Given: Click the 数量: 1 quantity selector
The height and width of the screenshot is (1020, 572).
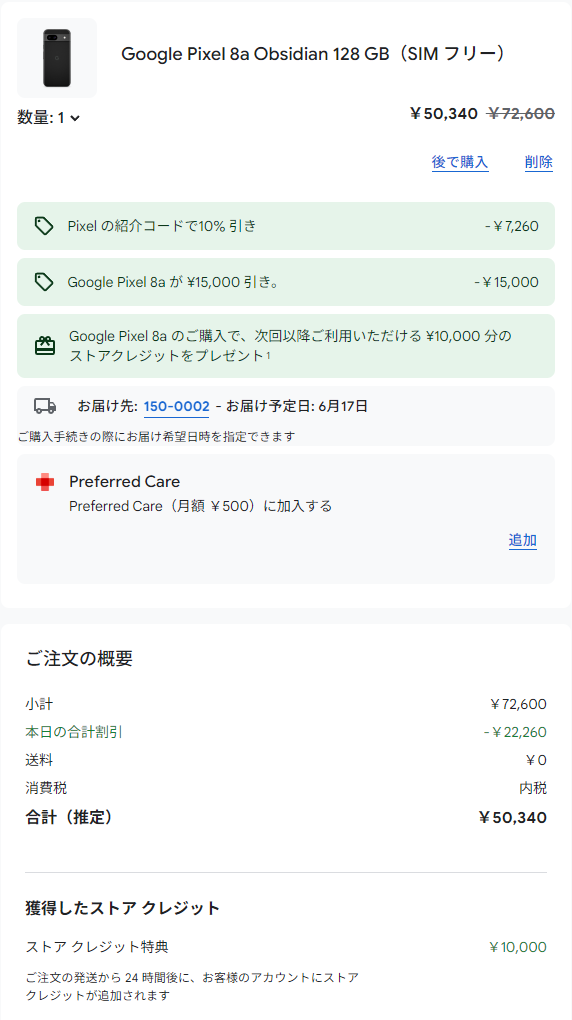Looking at the screenshot, I should coord(48,118).
